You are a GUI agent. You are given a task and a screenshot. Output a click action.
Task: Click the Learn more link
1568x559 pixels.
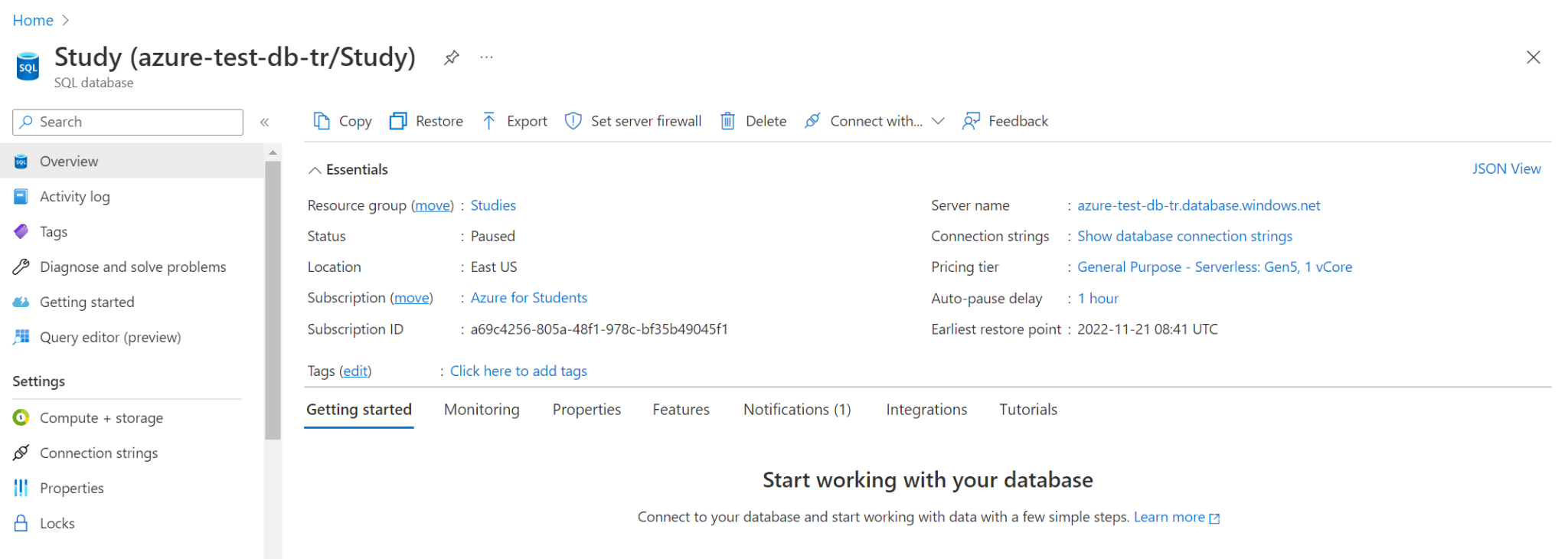tap(1169, 517)
